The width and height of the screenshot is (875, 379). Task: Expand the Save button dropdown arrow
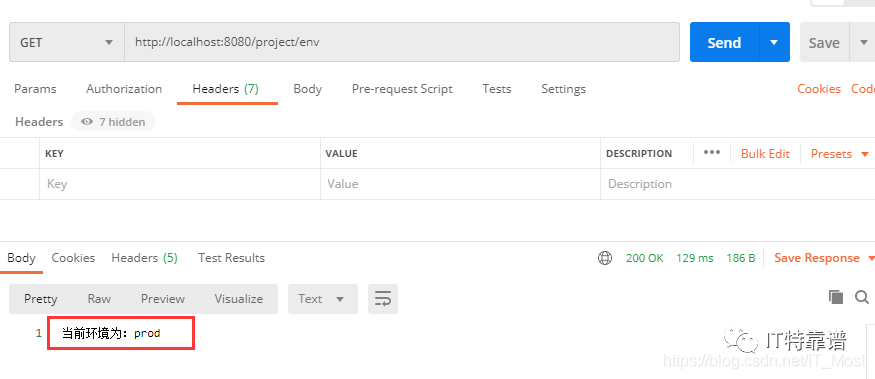click(863, 42)
